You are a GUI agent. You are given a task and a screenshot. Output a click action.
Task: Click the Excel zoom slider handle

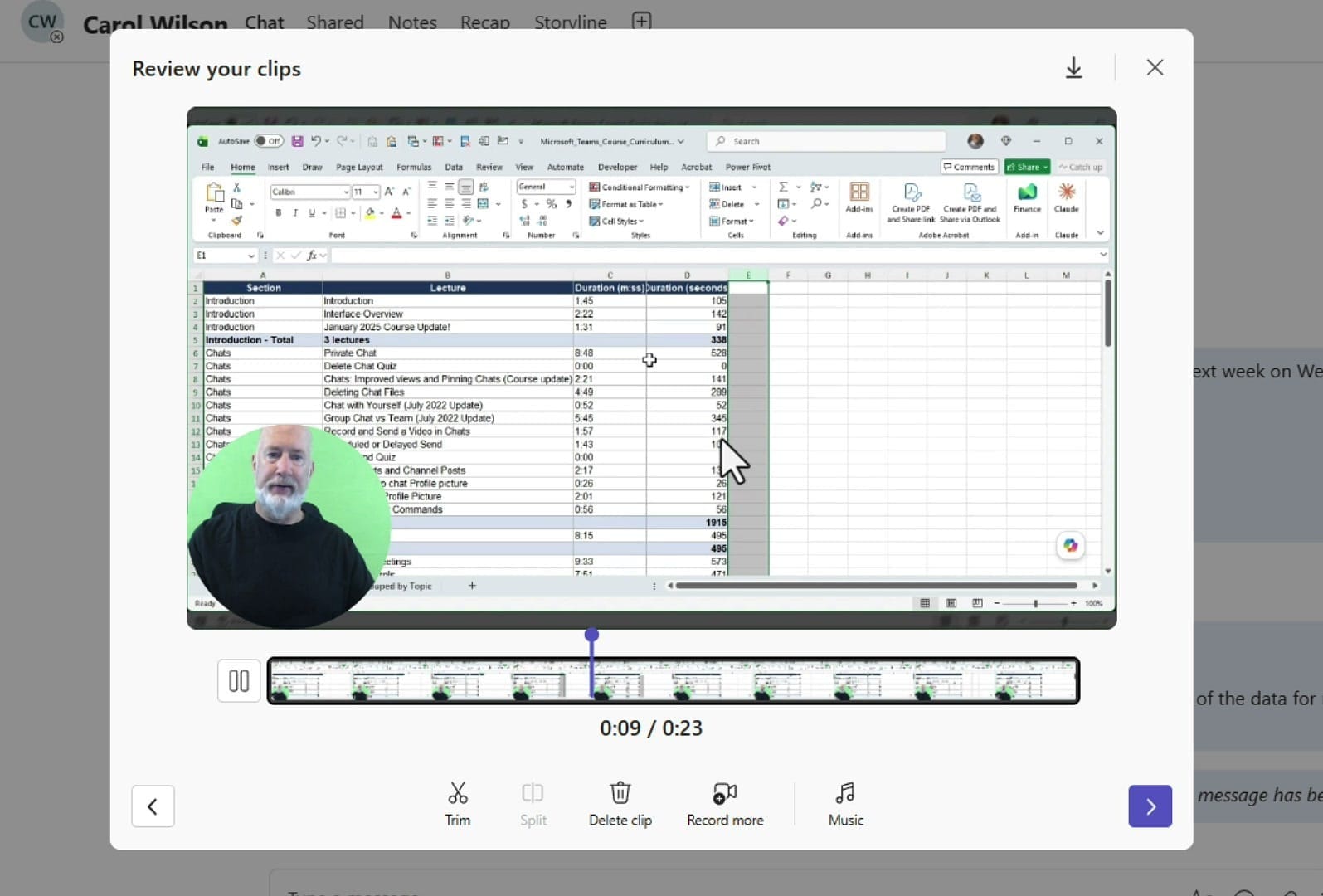click(1035, 603)
